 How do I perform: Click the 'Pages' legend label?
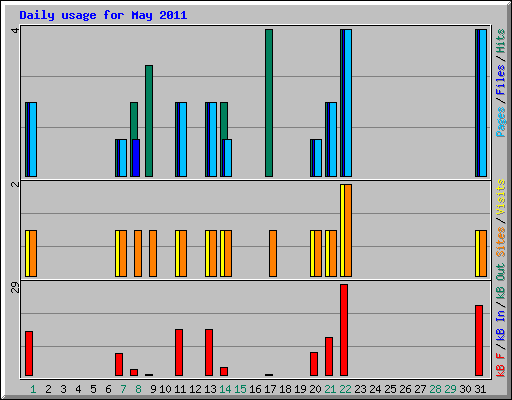(501, 122)
